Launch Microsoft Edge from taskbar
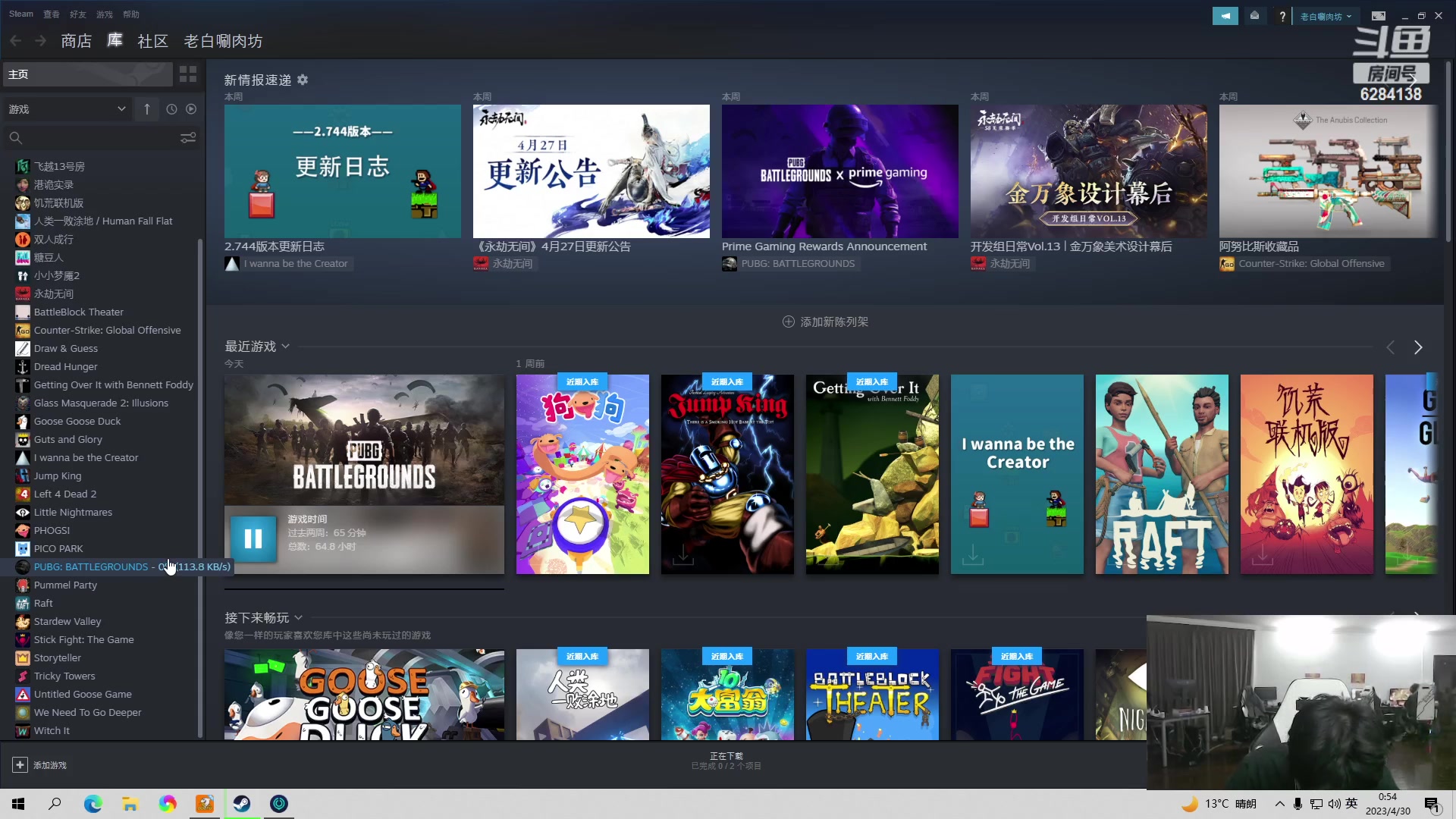The width and height of the screenshot is (1456, 819). tap(93, 804)
